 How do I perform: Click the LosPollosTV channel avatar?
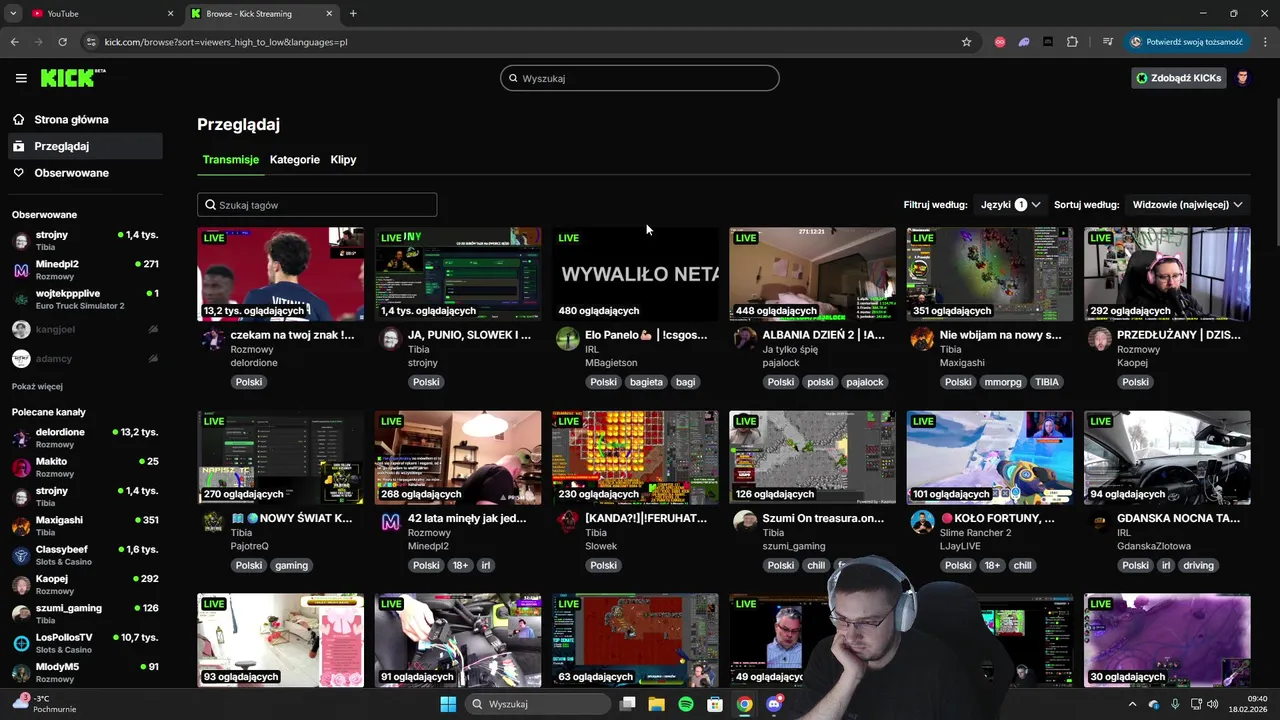point(21,643)
